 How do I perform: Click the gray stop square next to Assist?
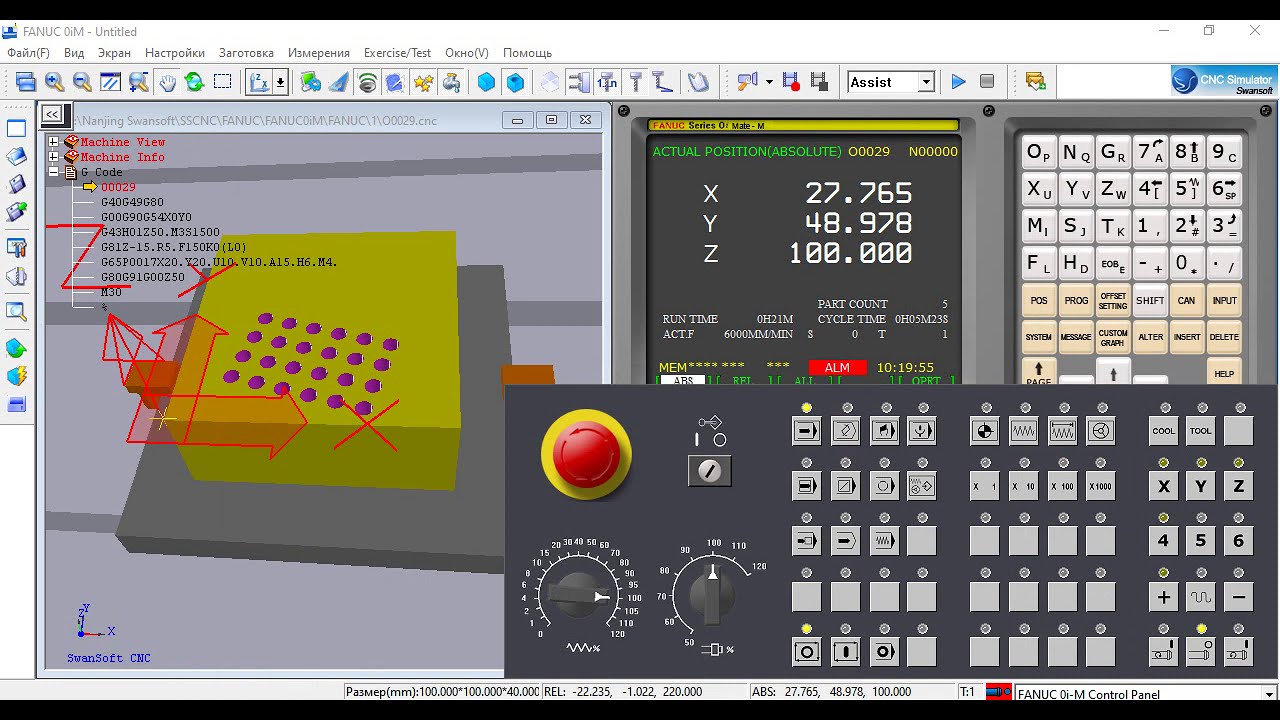tap(987, 82)
